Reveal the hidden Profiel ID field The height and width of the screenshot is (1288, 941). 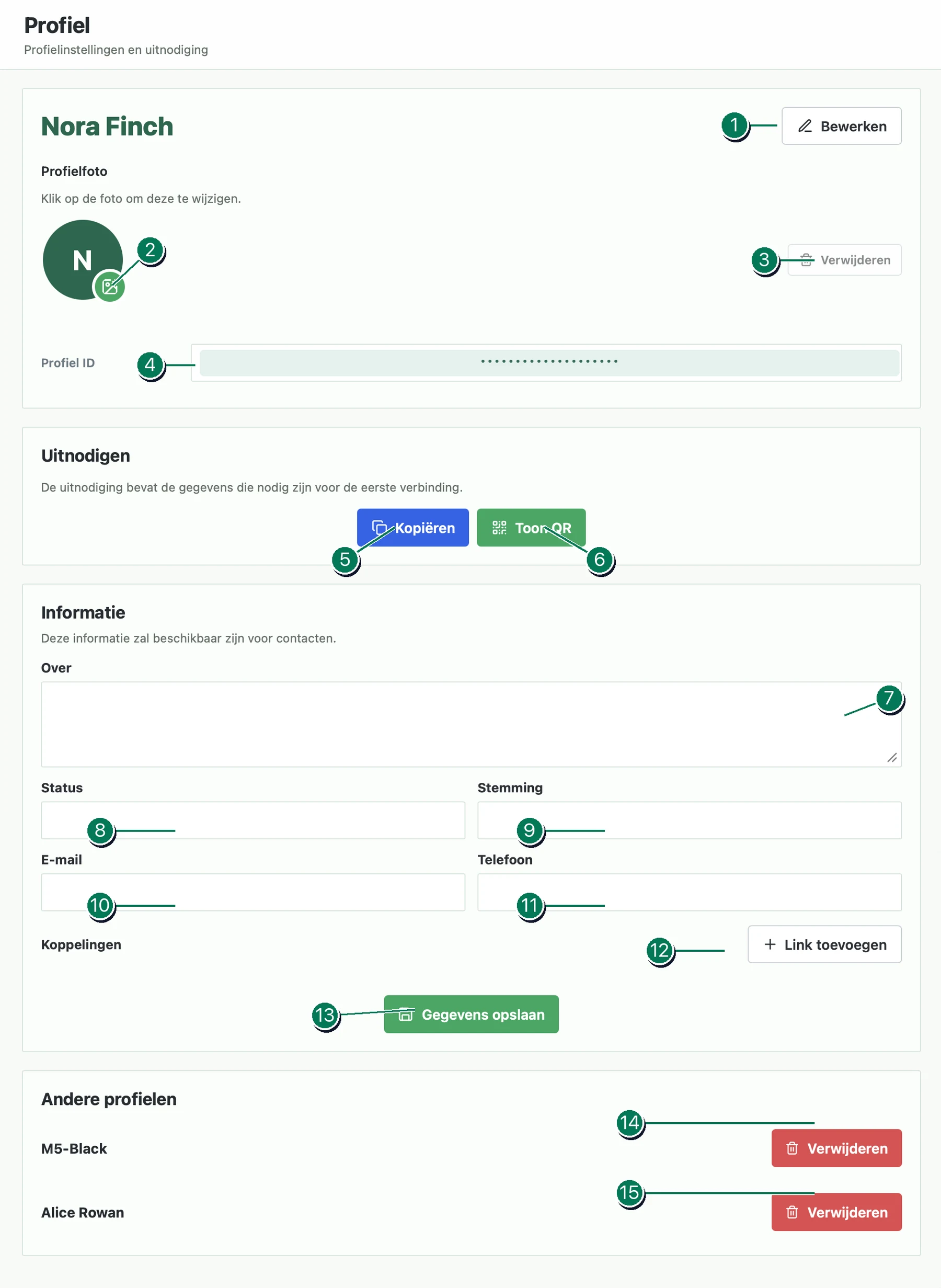click(x=549, y=363)
